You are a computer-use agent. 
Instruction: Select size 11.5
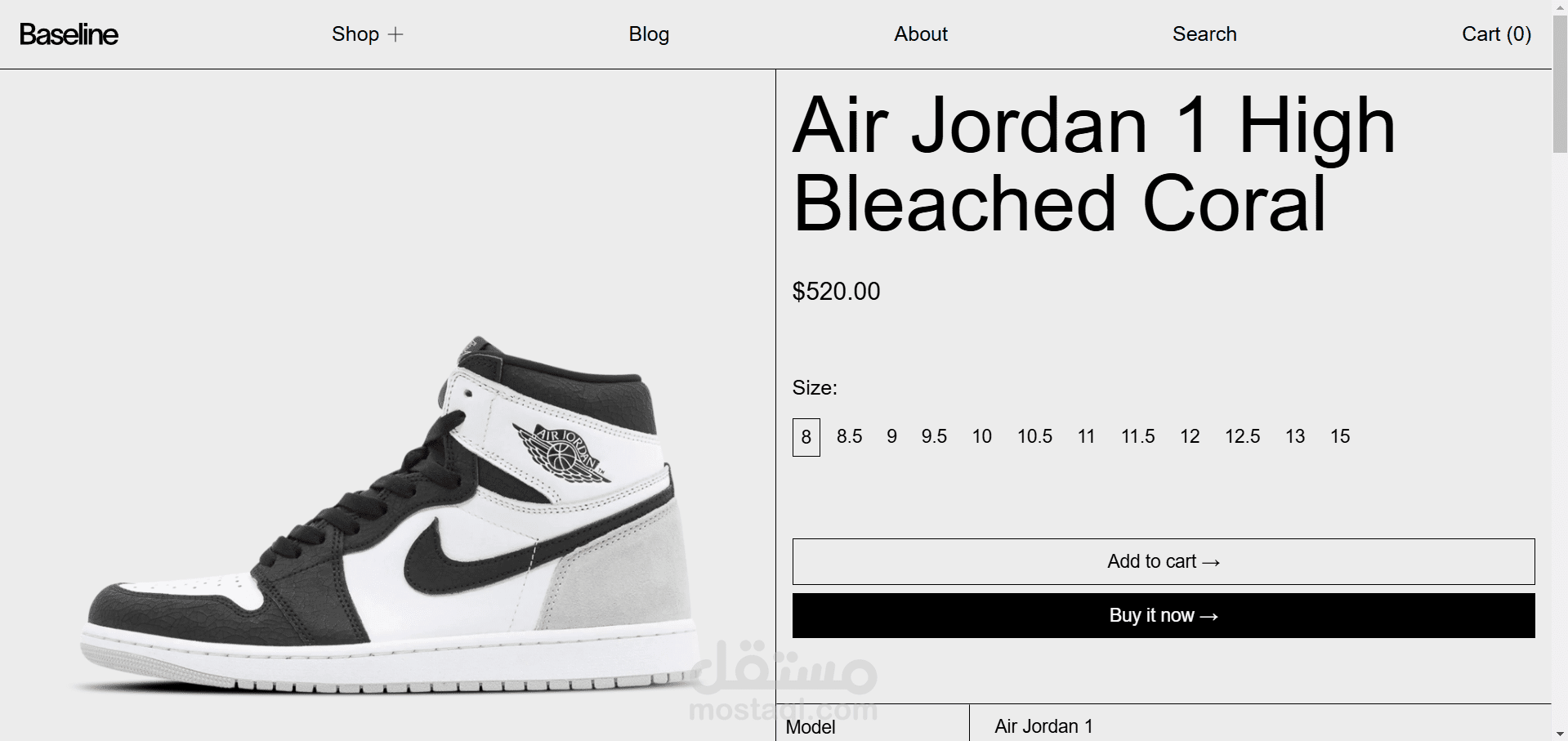1137,436
